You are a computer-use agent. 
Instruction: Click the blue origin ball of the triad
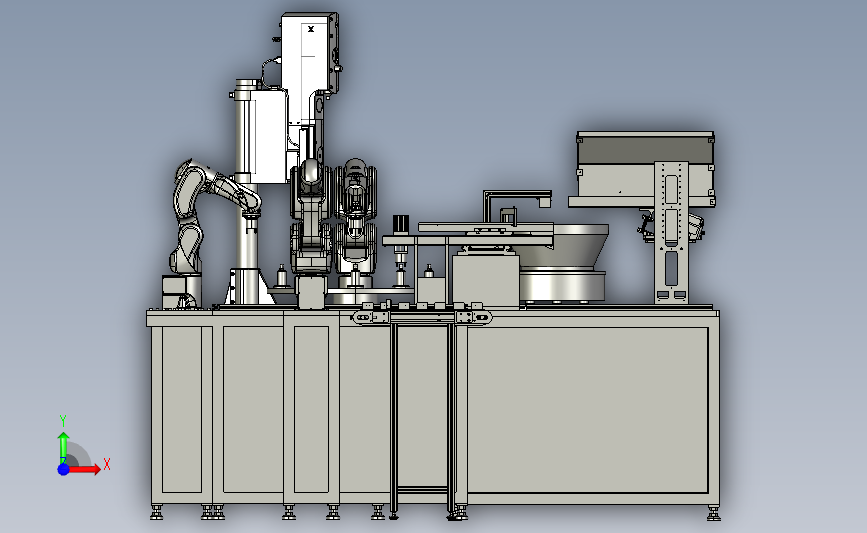coord(63,469)
